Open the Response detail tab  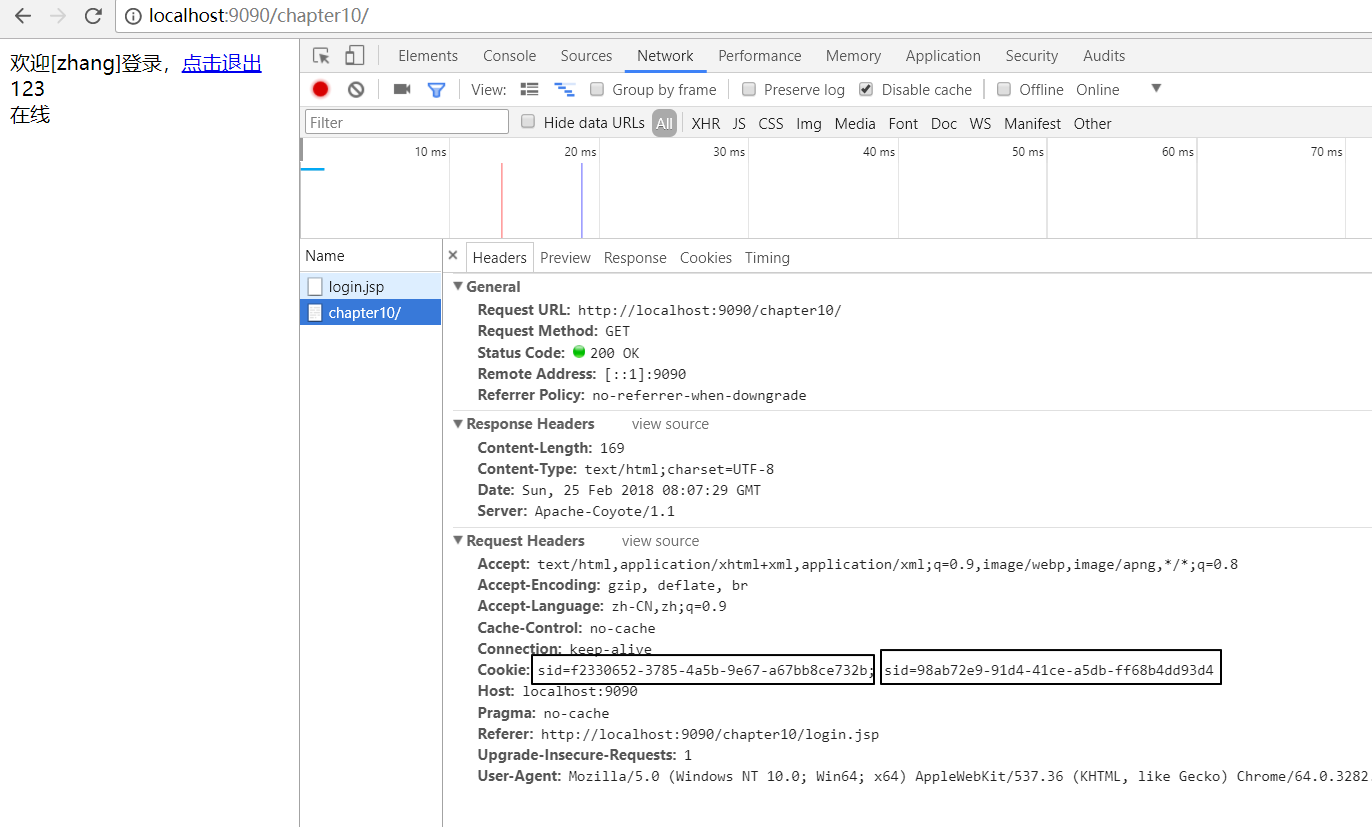[635, 257]
